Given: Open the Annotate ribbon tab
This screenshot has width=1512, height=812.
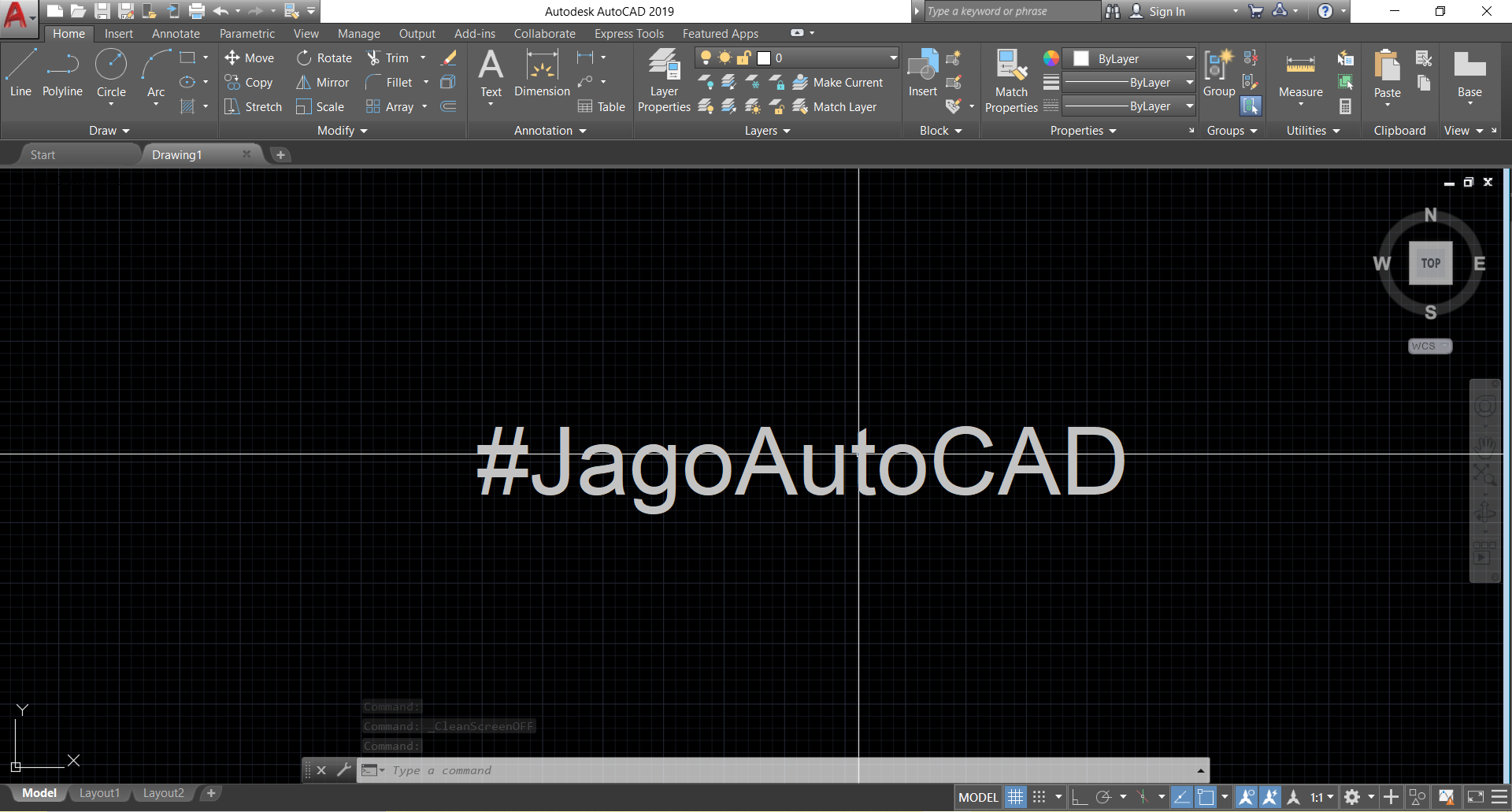Looking at the screenshot, I should click(176, 34).
